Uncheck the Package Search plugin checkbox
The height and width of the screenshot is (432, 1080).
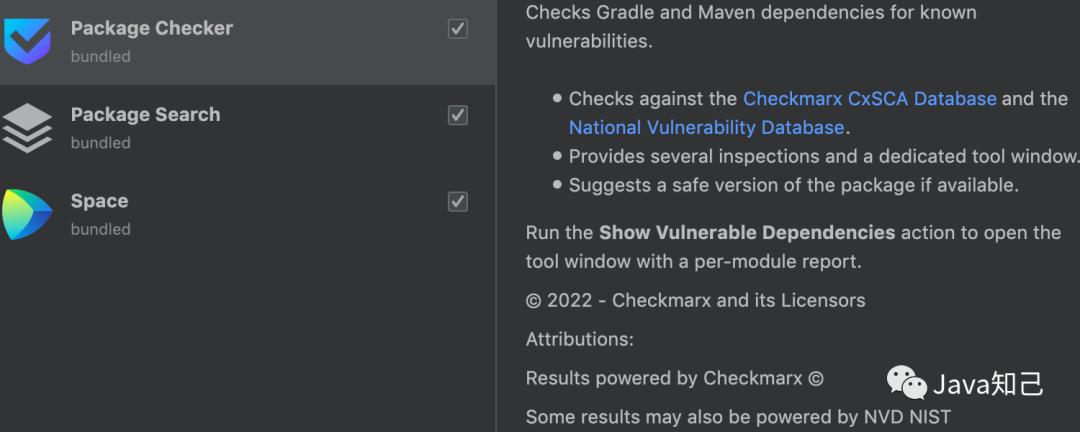[458, 115]
